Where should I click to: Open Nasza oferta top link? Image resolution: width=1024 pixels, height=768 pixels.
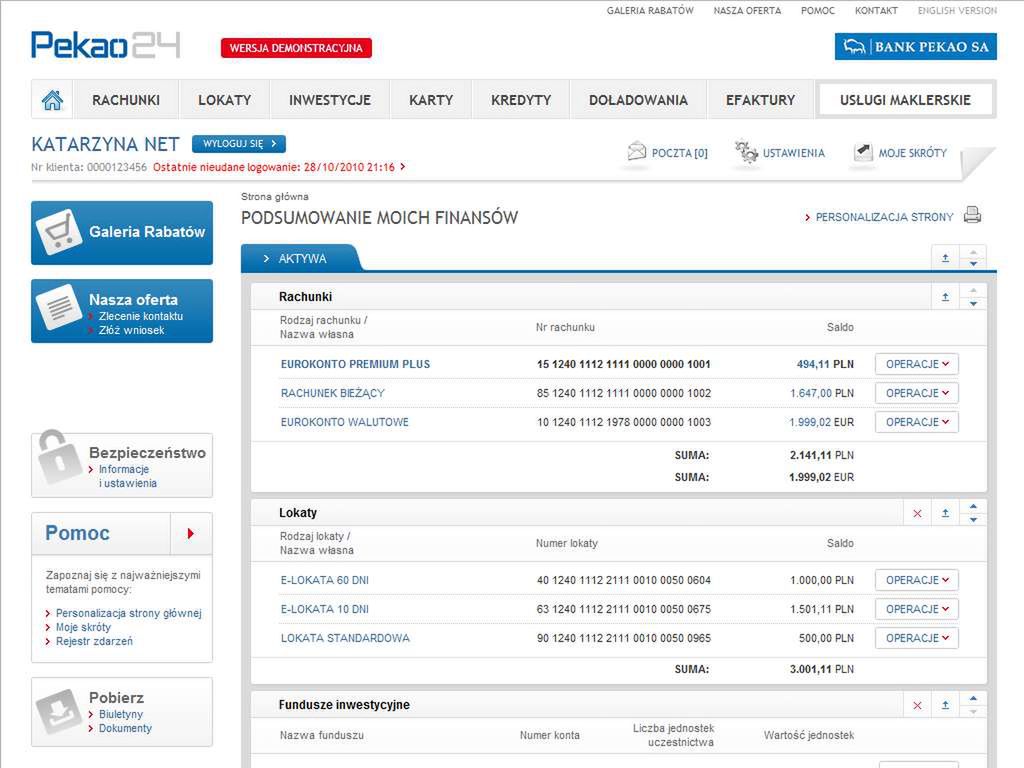coord(747,10)
